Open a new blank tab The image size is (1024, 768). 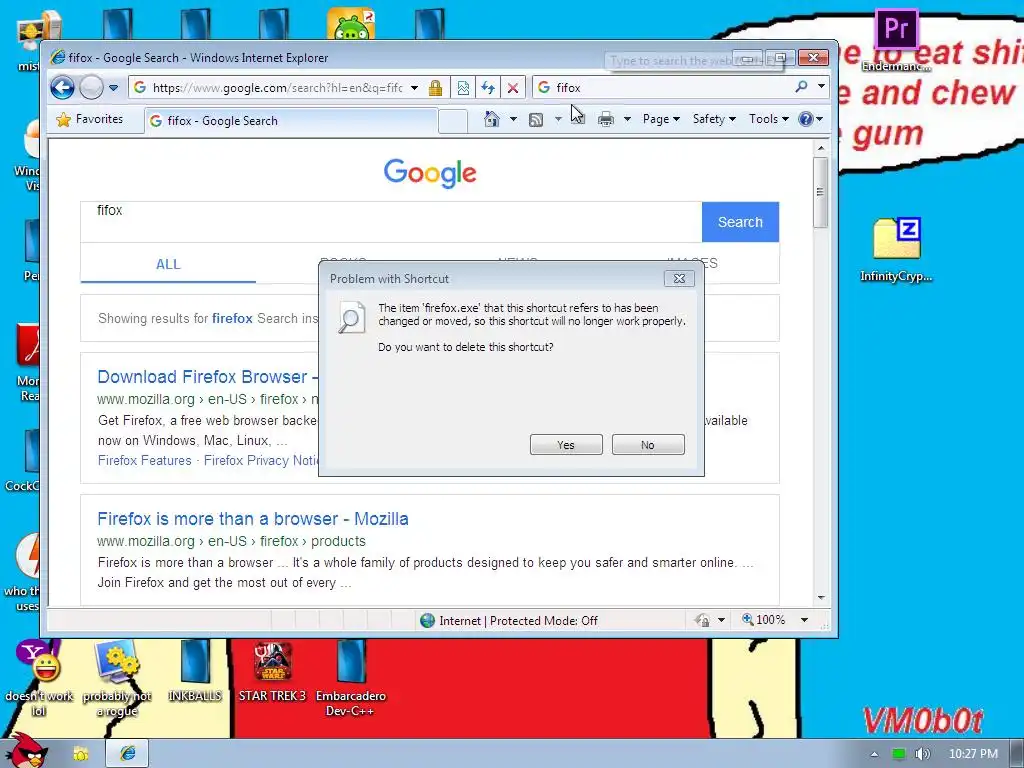(x=453, y=121)
